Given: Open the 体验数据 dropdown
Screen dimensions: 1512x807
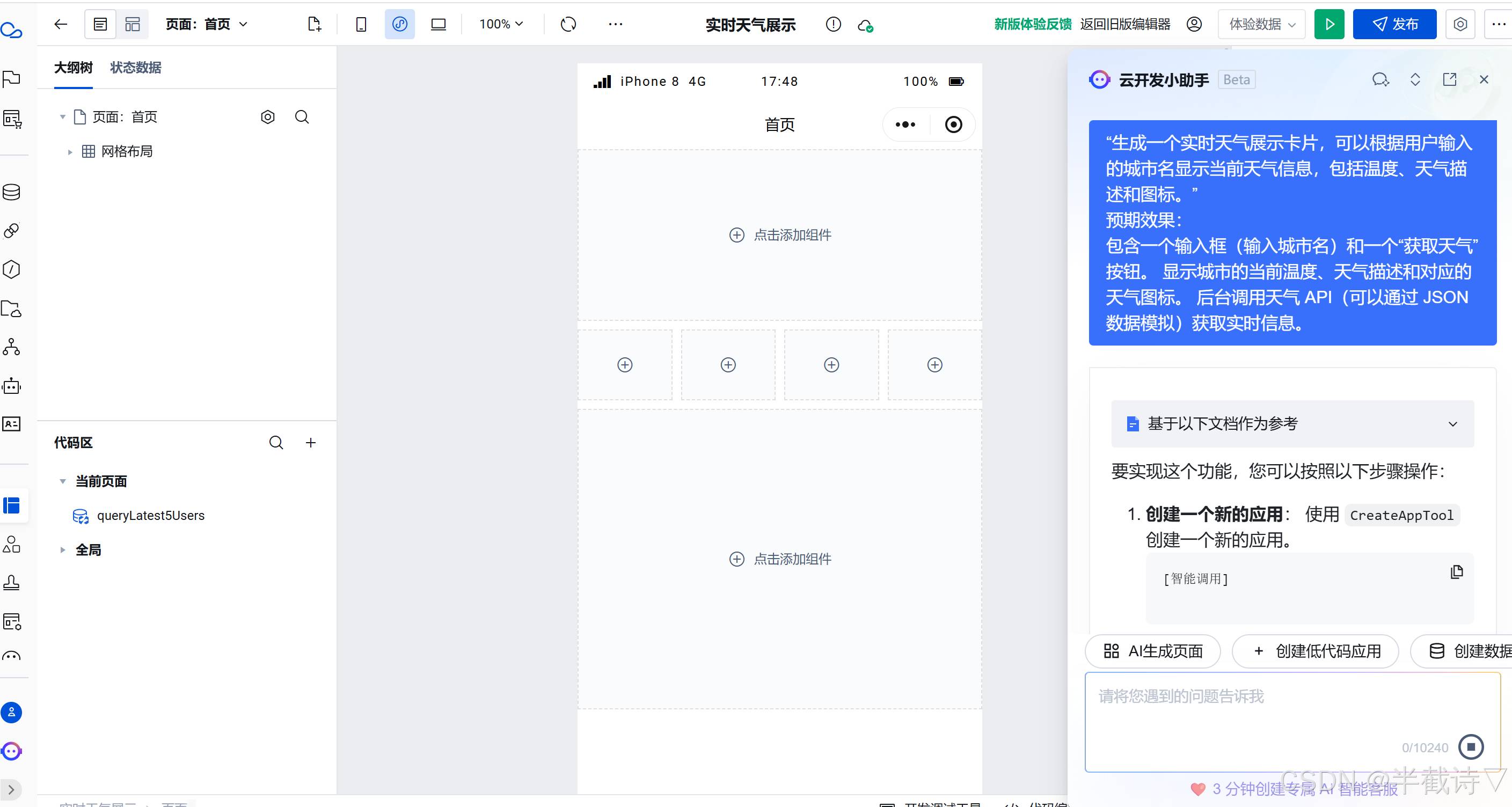Looking at the screenshot, I should point(1262,24).
